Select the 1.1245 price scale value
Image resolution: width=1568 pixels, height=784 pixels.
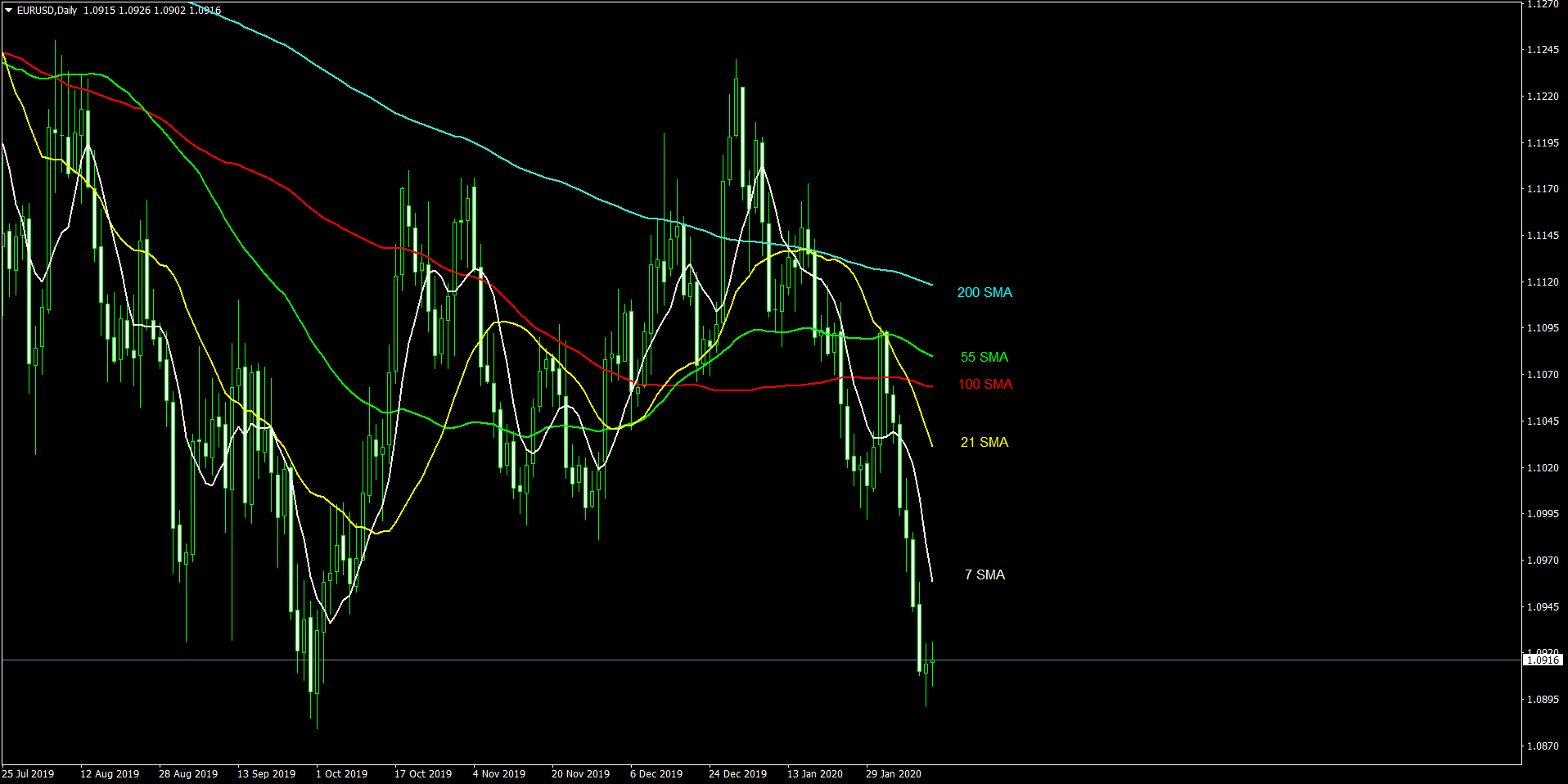coord(1543,50)
